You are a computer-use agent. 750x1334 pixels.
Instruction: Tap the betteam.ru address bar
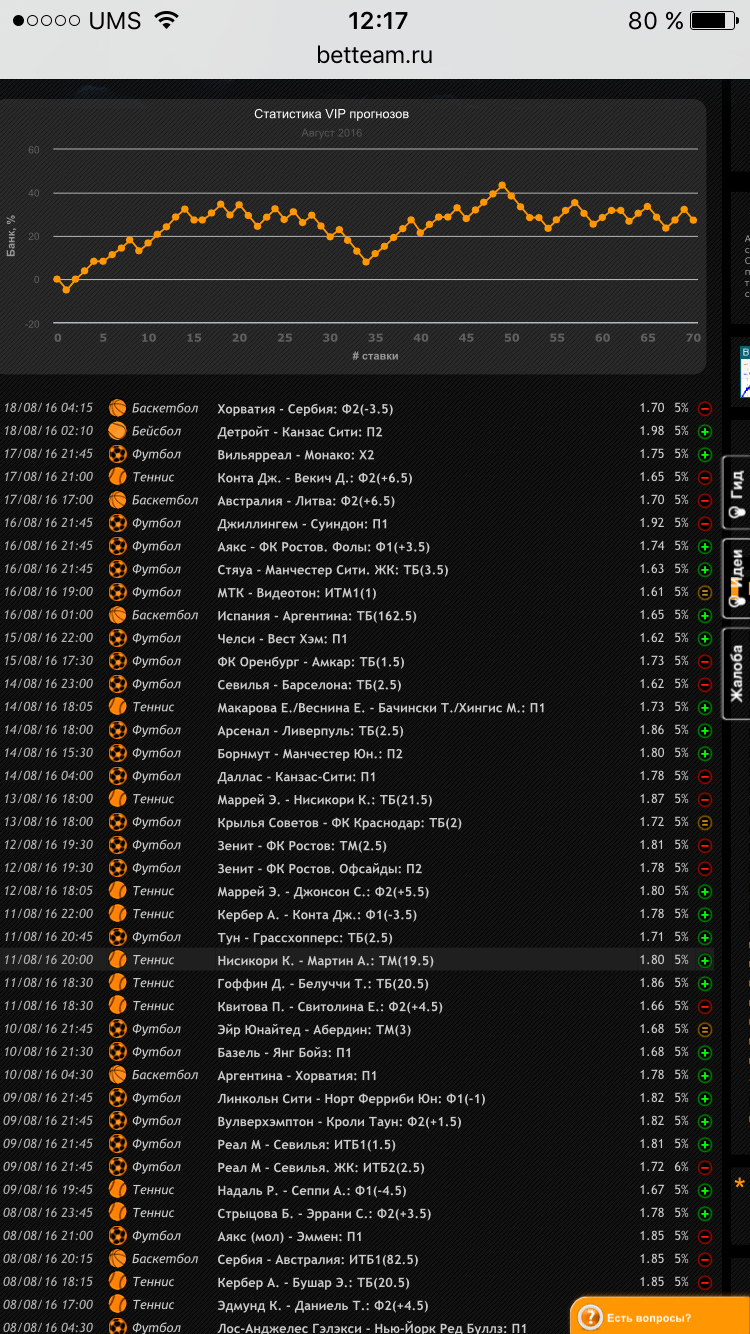pos(375,55)
